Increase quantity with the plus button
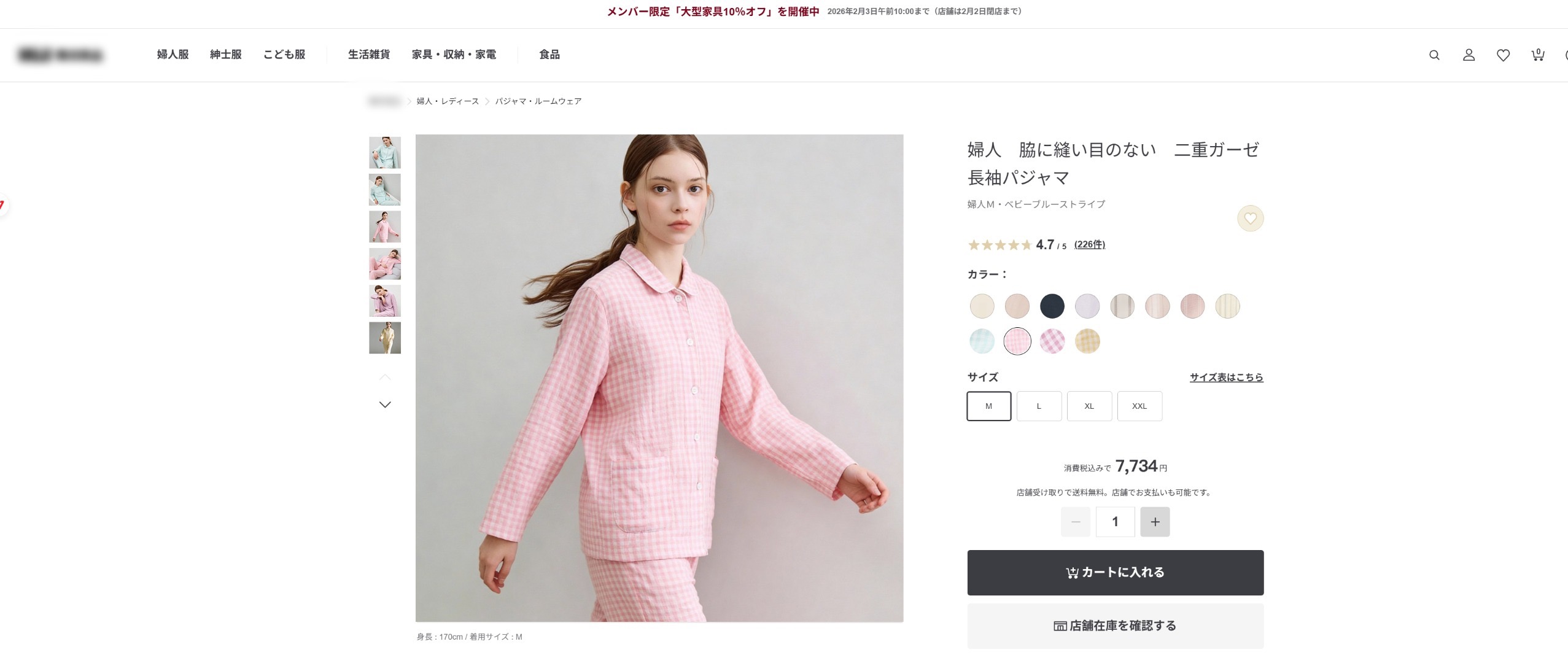 1155,522
